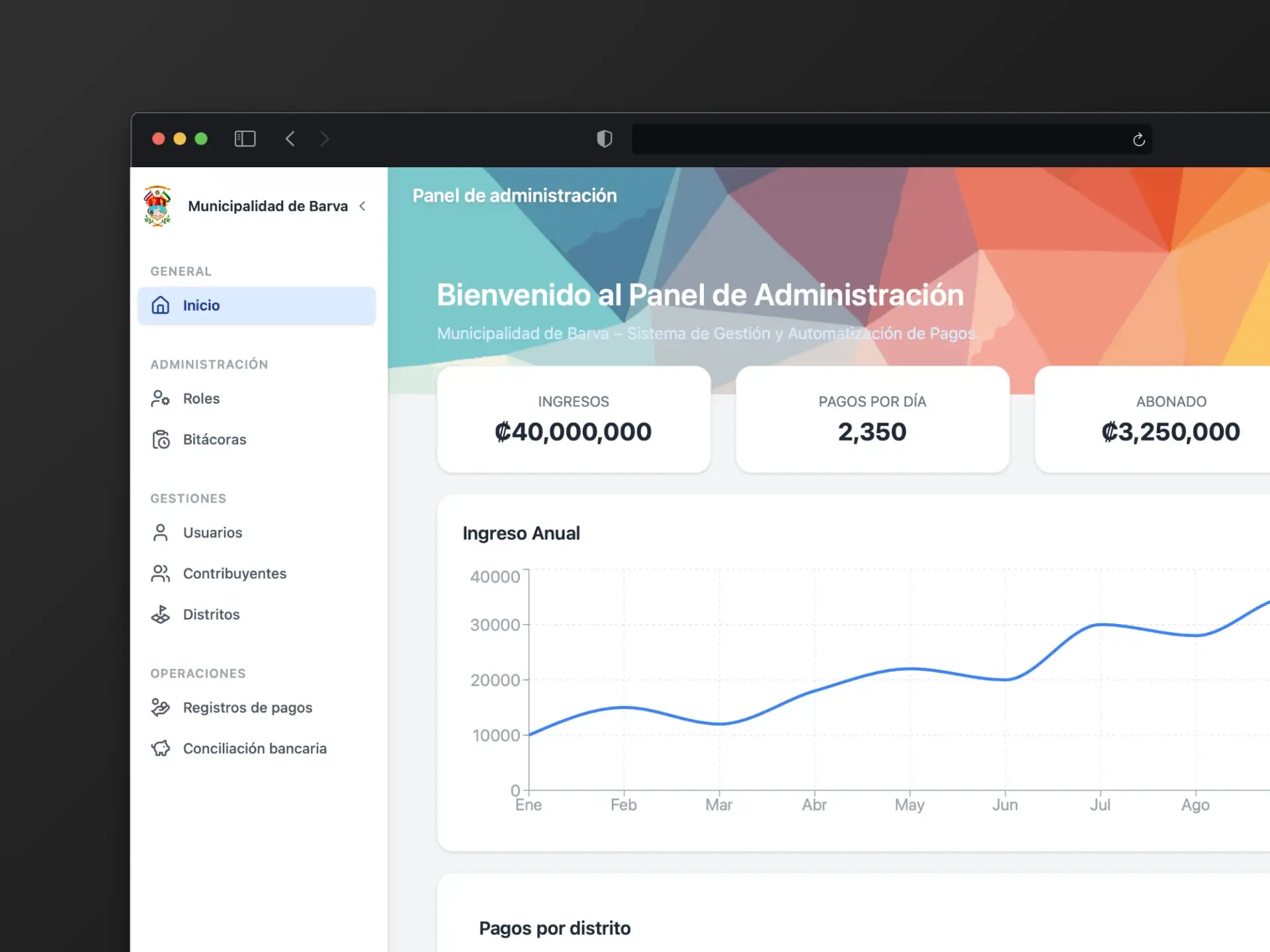The width and height of the screenshot is (1270, 952).
Task: Select the Inicio home icon
Action: pyautogui.click(x=160, y=305)
